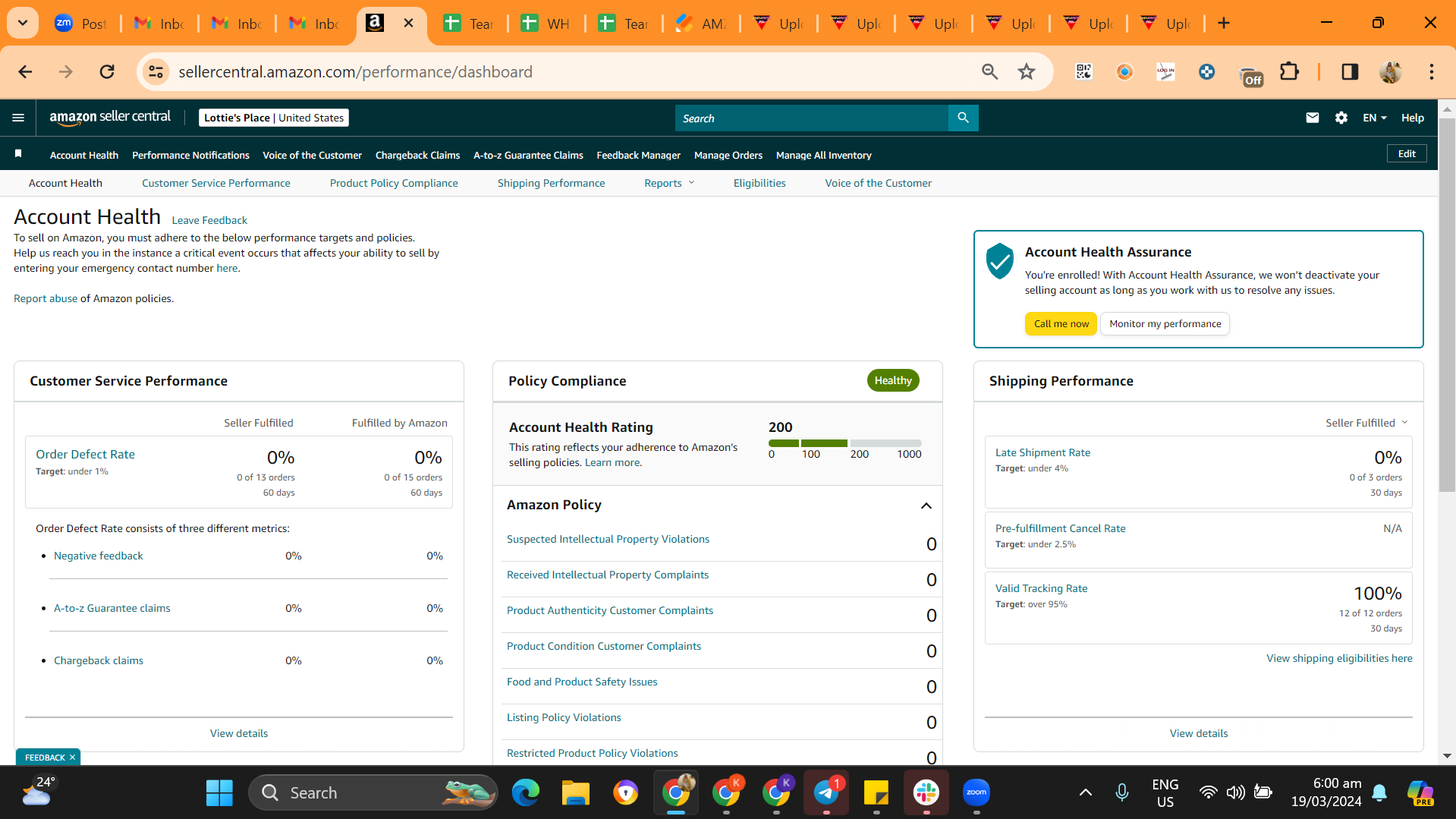This screenshot has height=819, width=1456.
Task: Go back with the browser back arrow
Action: coord(25,71)
